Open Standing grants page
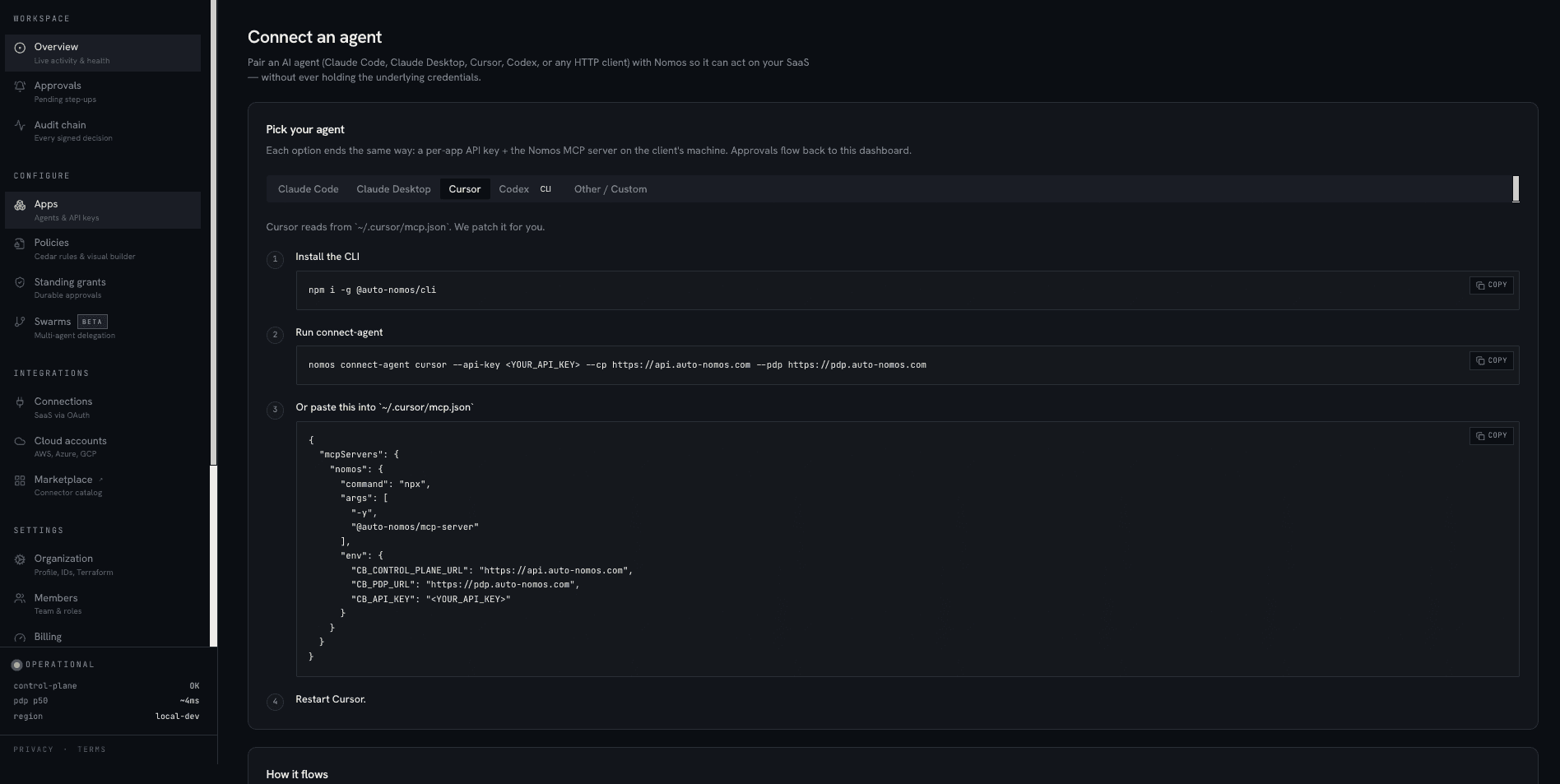The width and height of the screenshot is (1560, 784). coord(103,288)
